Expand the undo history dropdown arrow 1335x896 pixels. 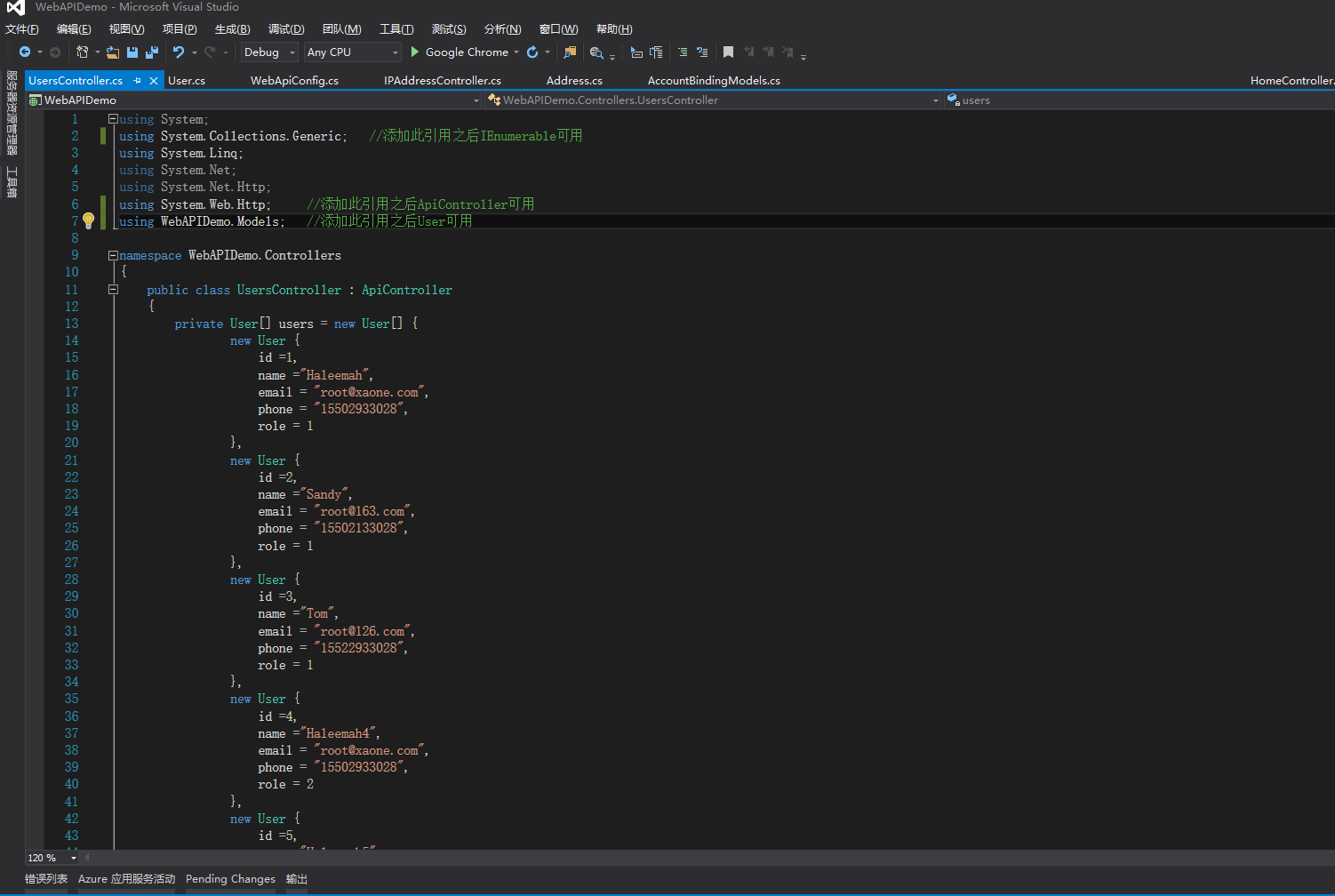click(x=195, y=52)
